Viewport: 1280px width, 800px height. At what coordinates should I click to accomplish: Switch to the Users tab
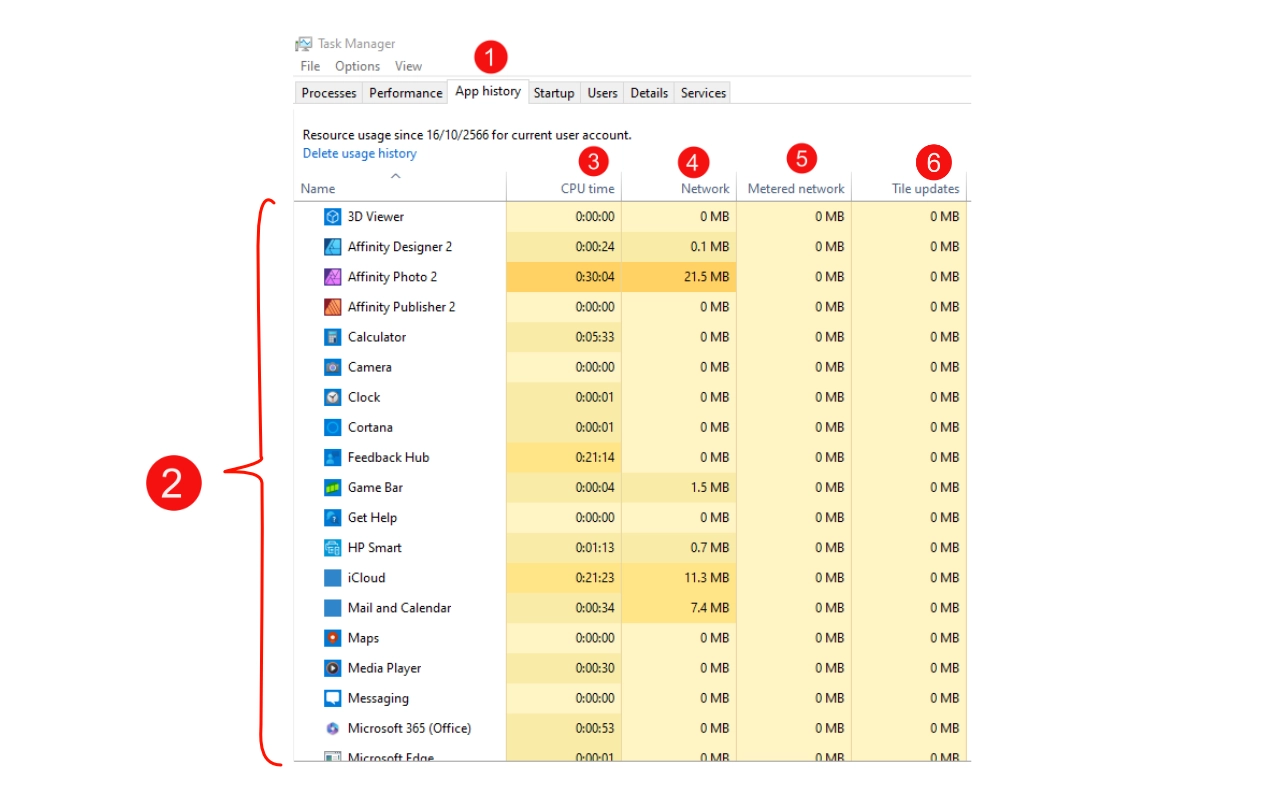pyautogui.click(x=602, y=93)
